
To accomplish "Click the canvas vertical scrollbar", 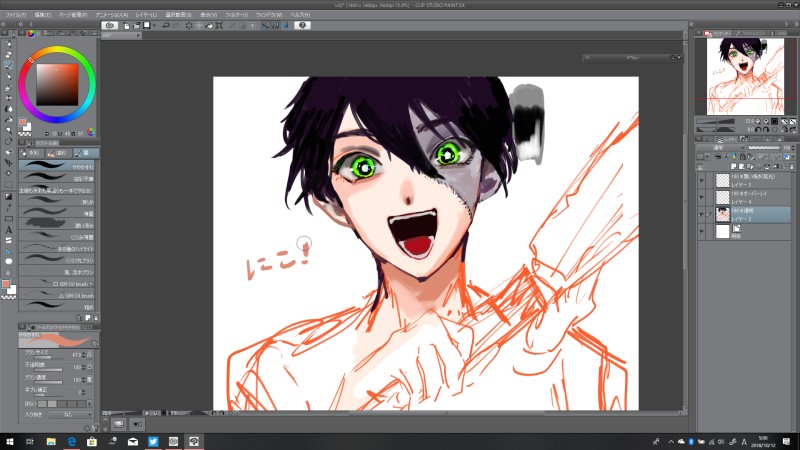I will pyautogui.click(x=685, y=222).
